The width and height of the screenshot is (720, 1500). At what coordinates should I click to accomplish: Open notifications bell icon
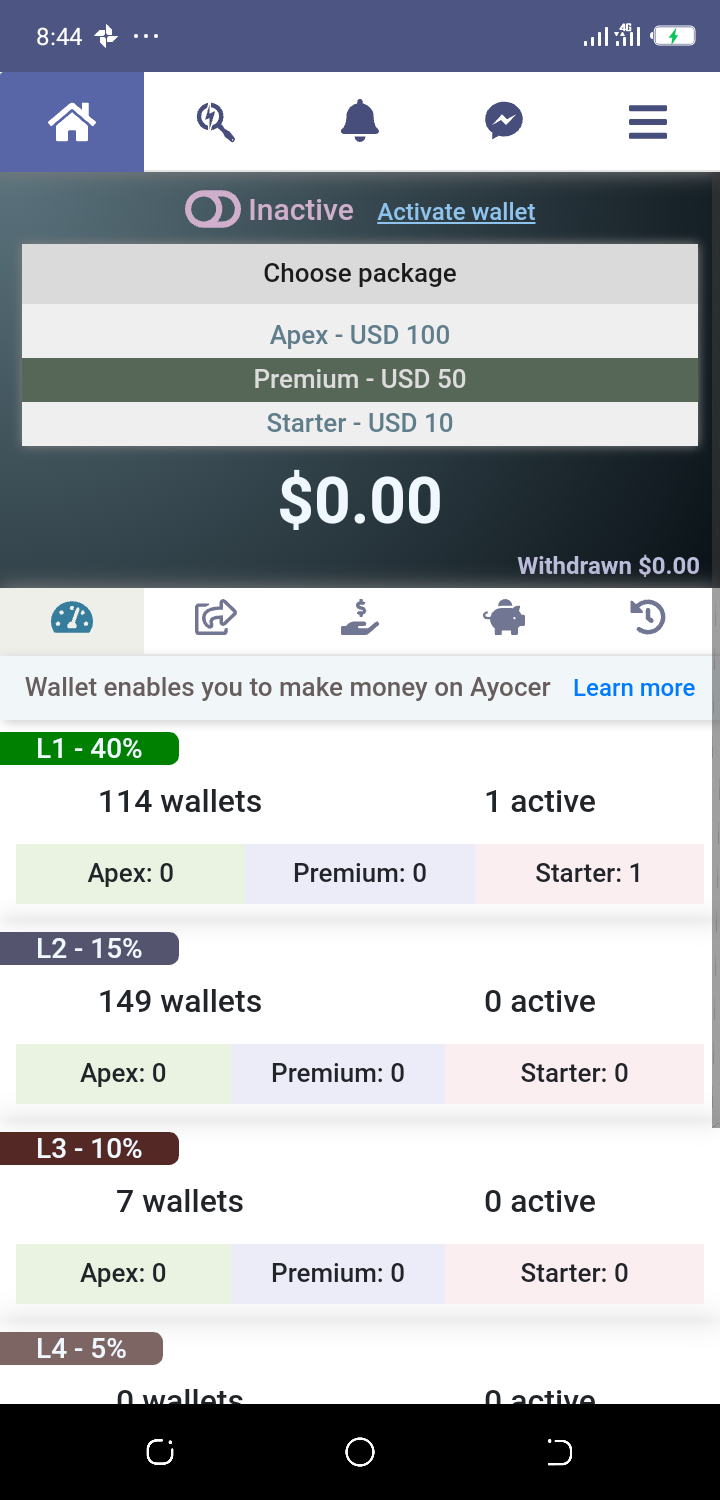pyautogui.click(x=360, y=122)
